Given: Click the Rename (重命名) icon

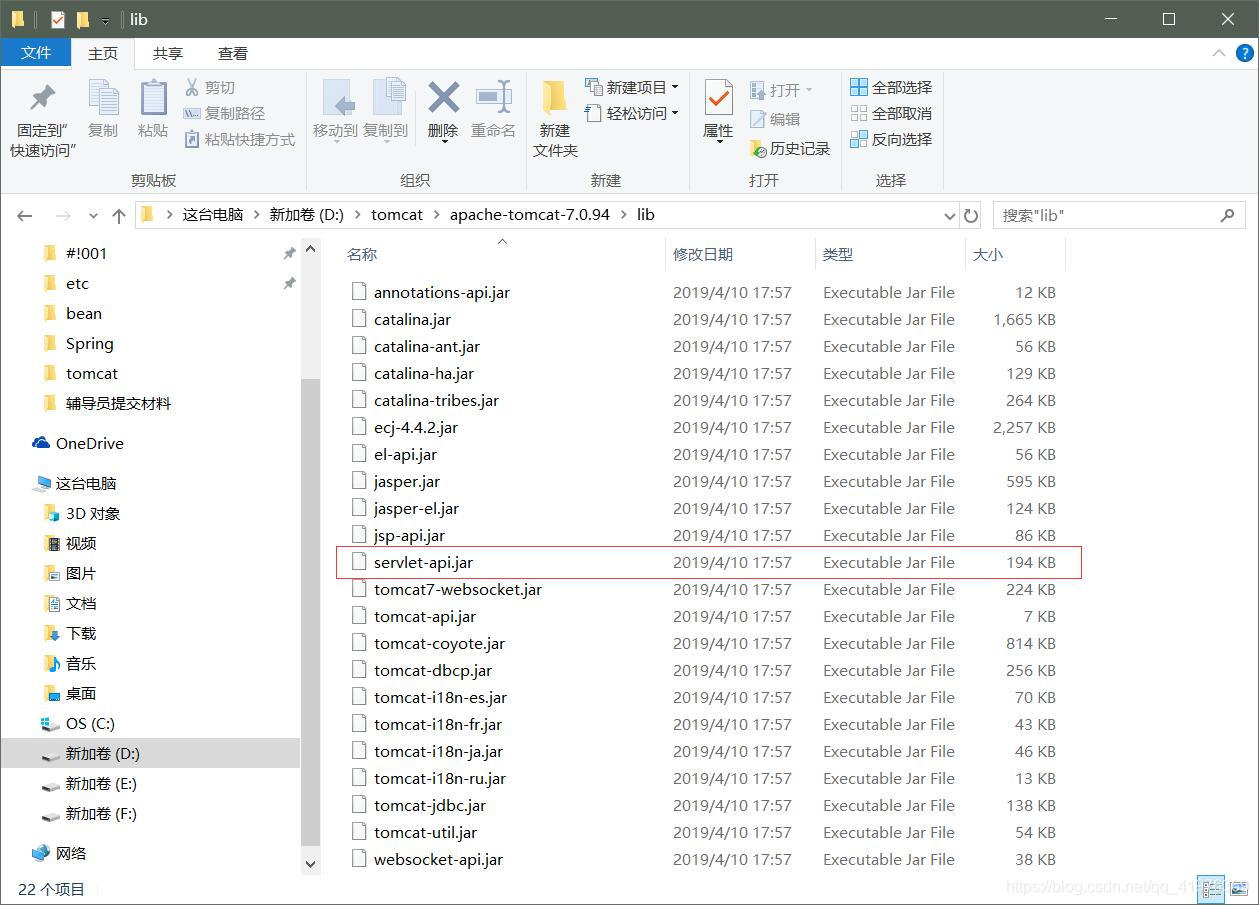Looking at the screenshot, I should coord(494,98).
